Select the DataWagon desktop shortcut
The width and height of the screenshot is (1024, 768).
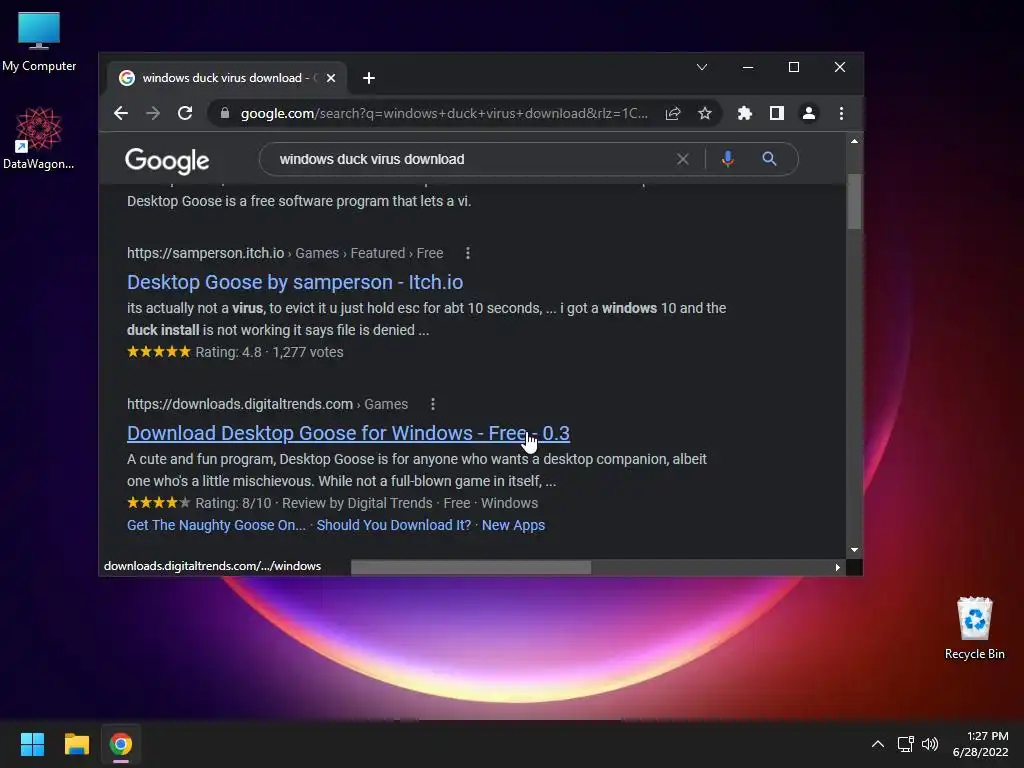39,138
